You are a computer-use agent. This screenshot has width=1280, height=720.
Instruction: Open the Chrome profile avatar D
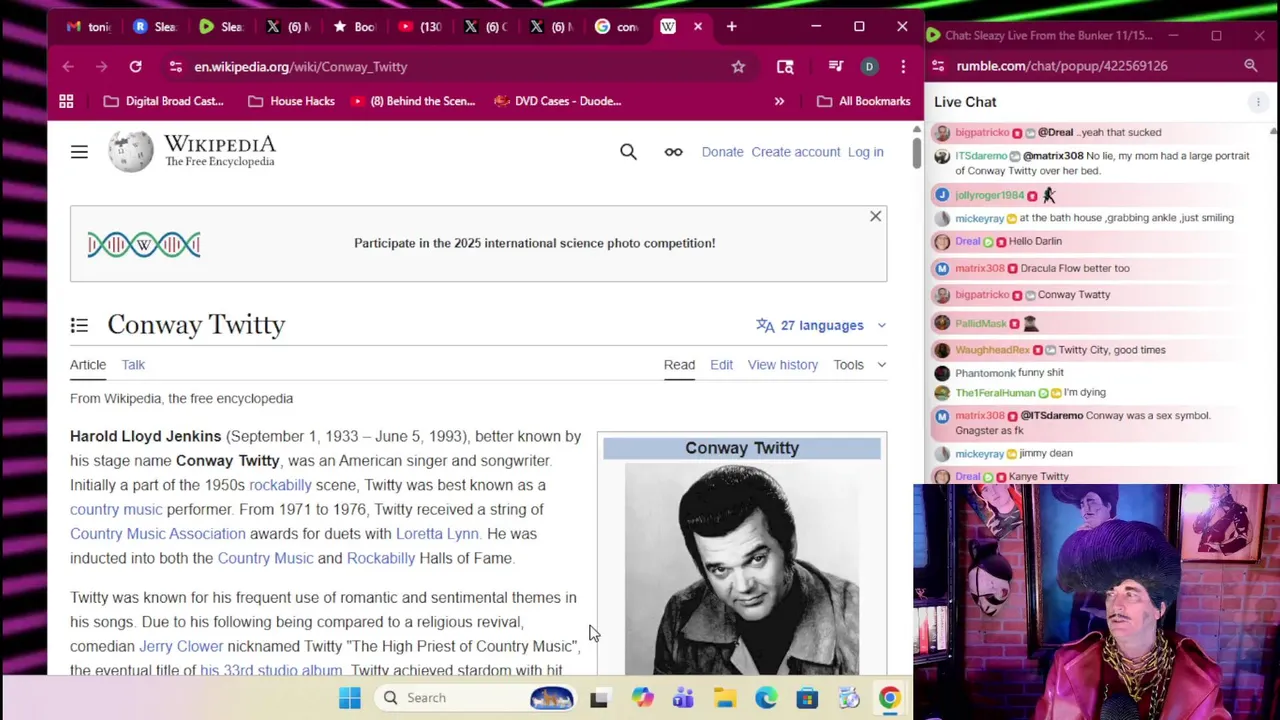(x=869, y=66)
